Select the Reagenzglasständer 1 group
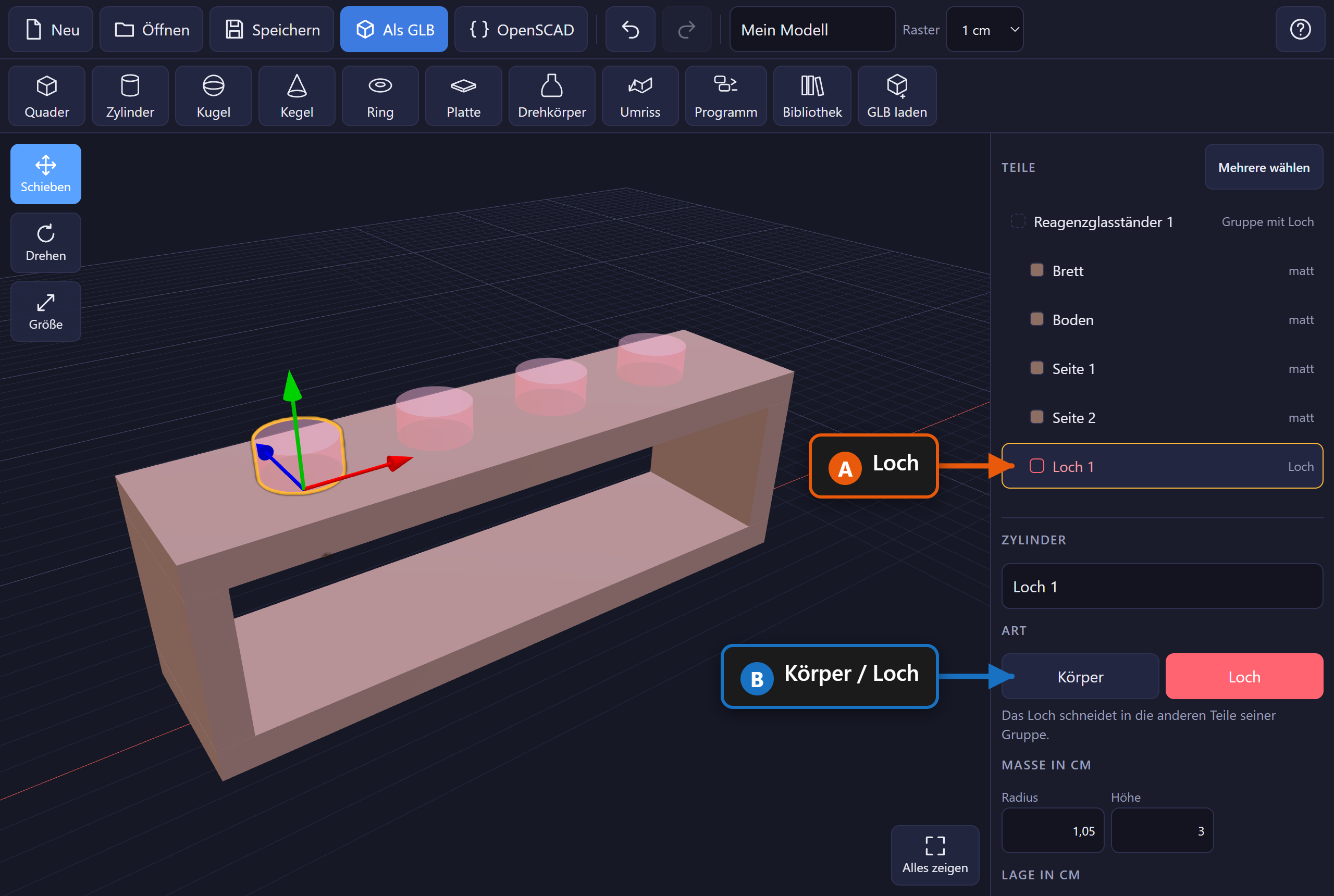 (1163, 222)
